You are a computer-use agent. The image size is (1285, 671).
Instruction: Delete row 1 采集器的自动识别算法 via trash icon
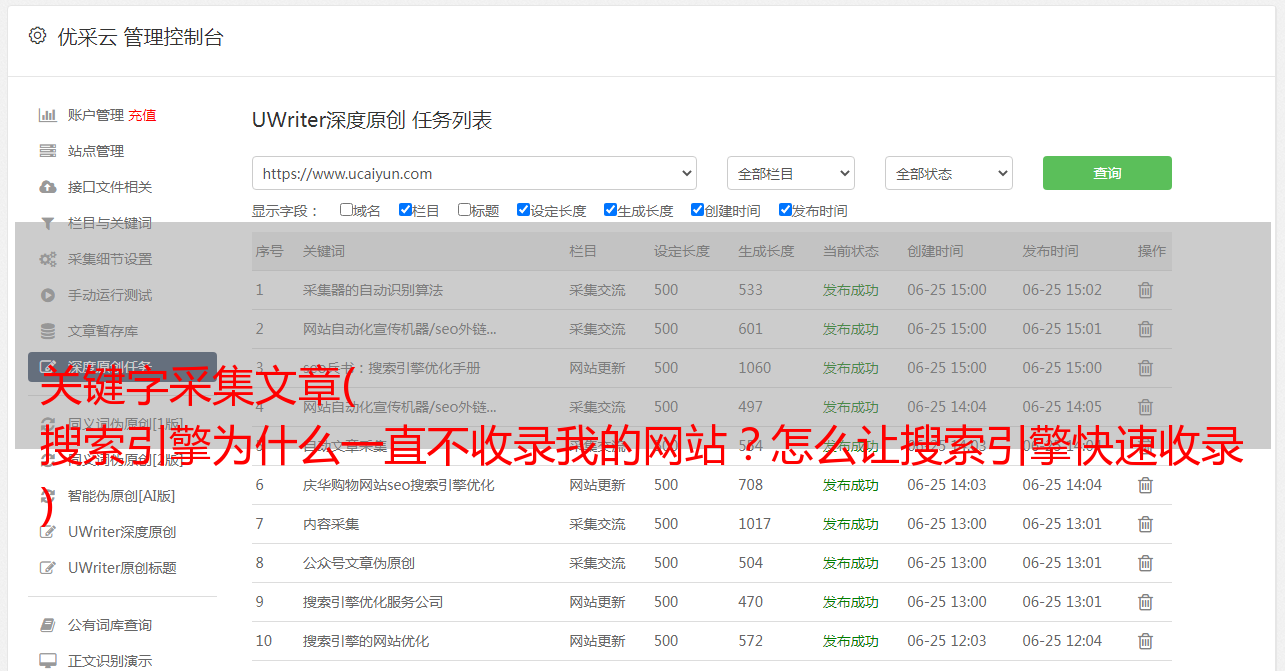1146,290
